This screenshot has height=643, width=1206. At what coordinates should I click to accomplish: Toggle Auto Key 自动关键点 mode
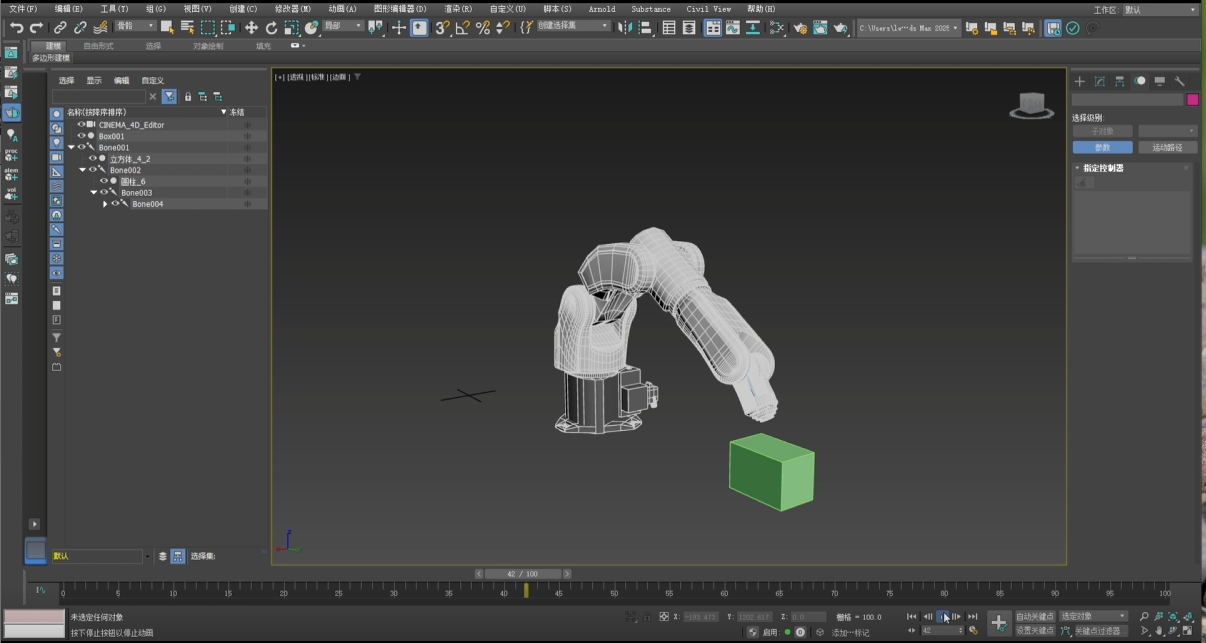(x=1035, y=616)
